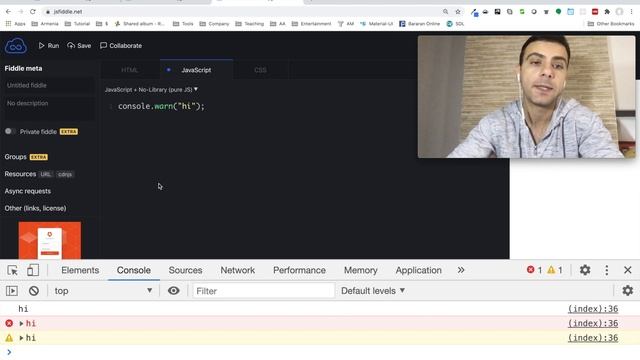This screenshot has height=360, width=640.
Task: Open the Teaching bookmarks folder
Action: tap(250, 24)
